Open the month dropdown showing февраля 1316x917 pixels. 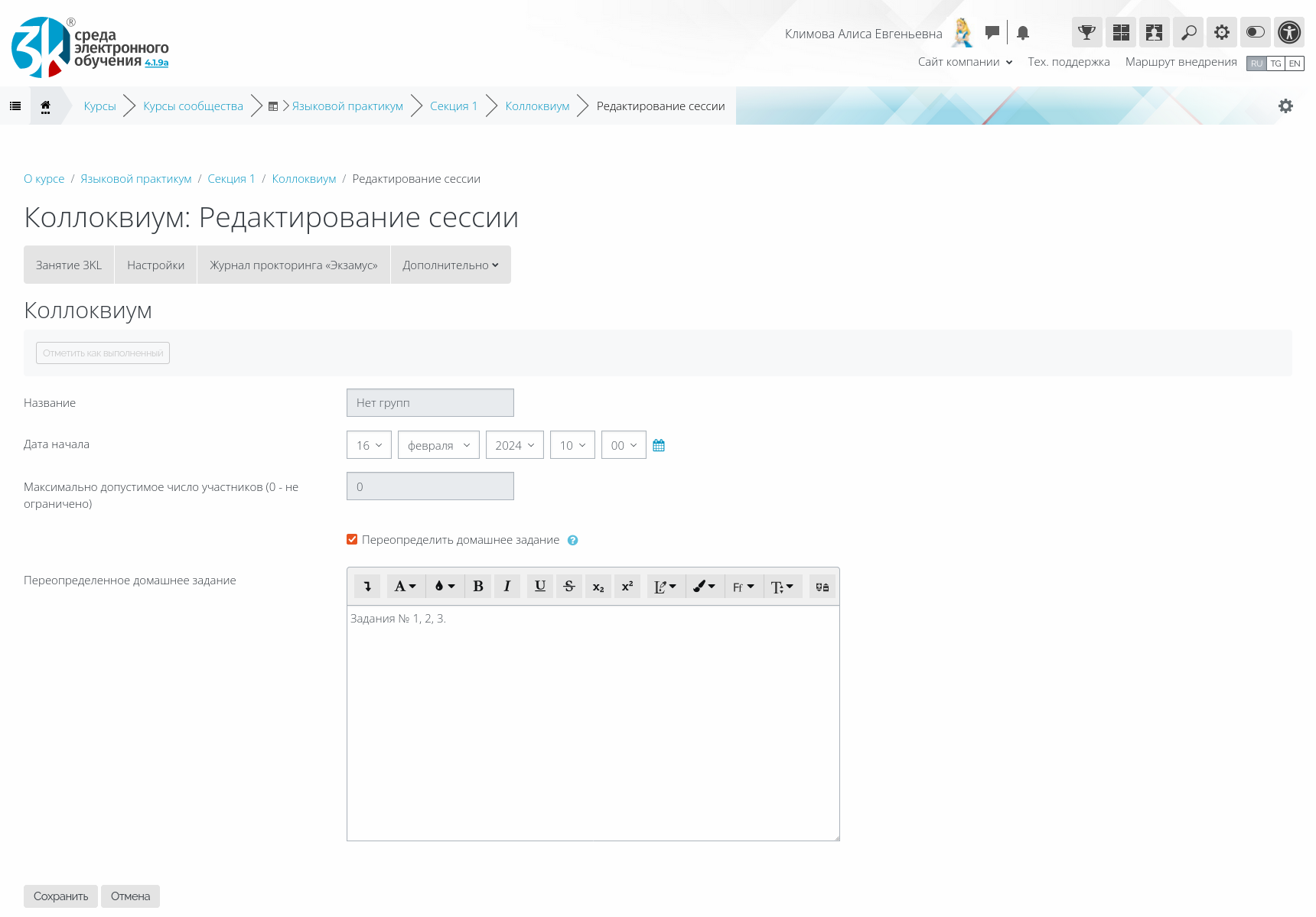click(438, 445)
